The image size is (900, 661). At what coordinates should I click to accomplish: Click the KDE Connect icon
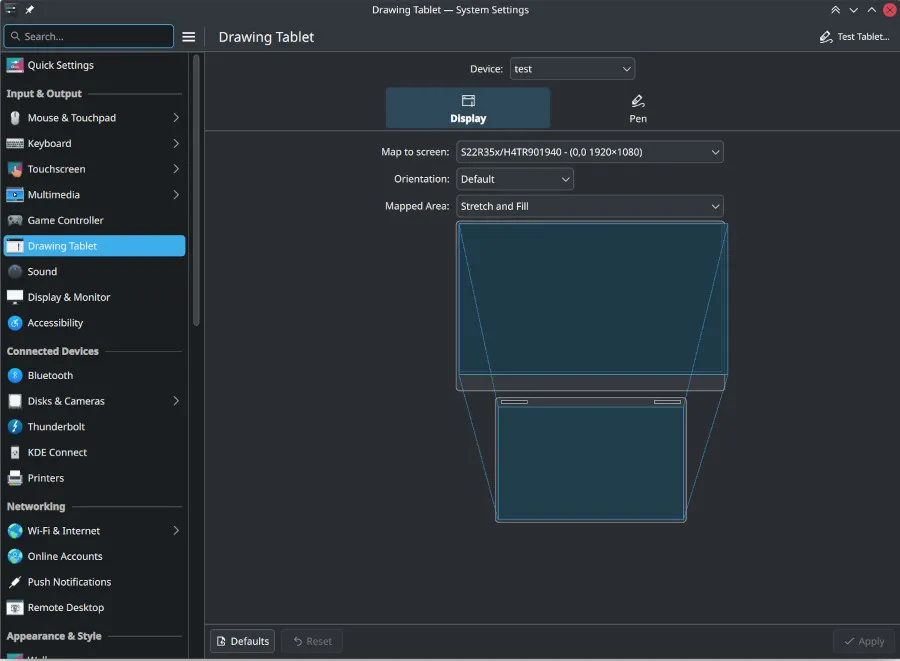15,453
